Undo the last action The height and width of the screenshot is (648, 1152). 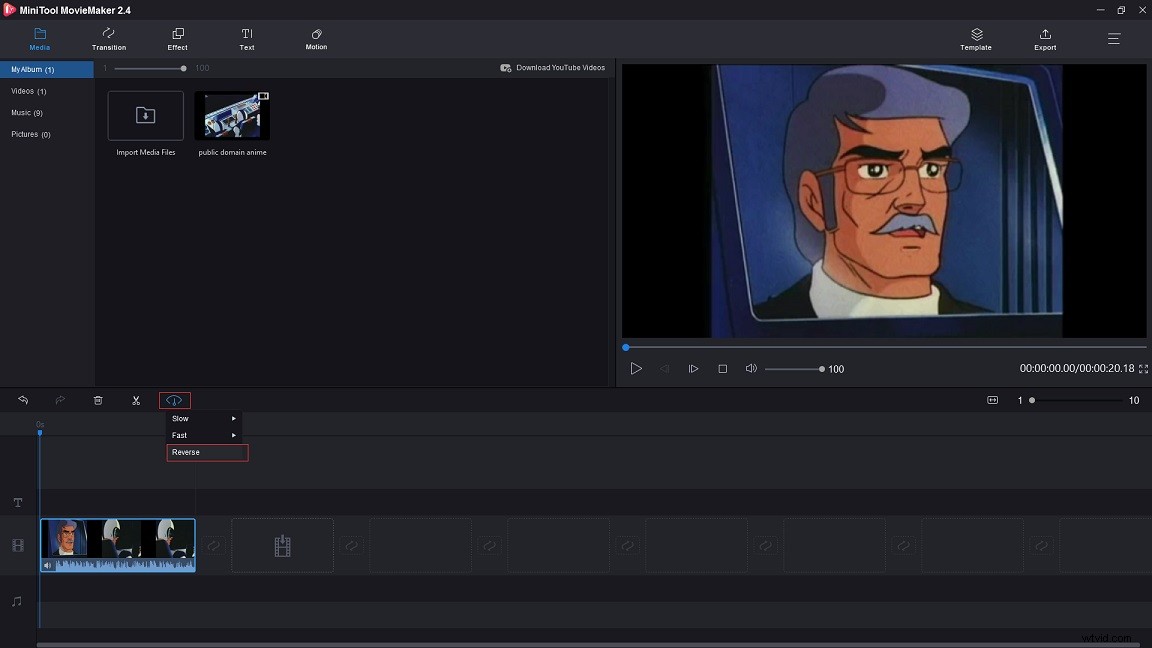tap(23, 400)
